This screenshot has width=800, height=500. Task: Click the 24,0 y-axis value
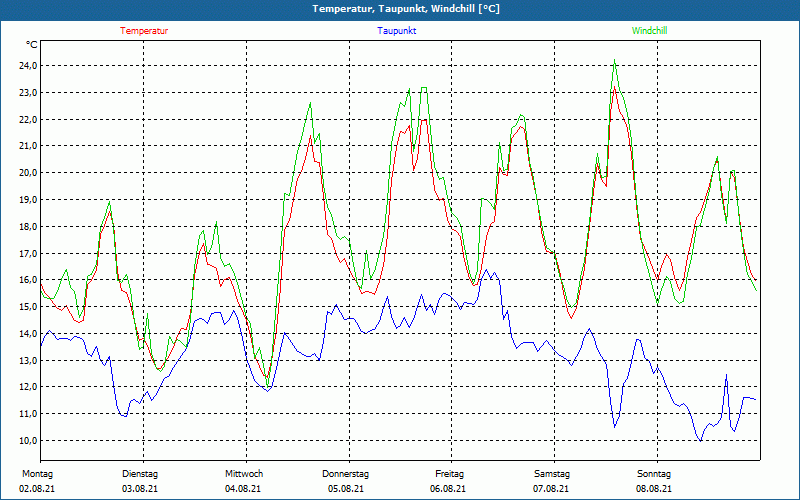[x=28, y=66]
